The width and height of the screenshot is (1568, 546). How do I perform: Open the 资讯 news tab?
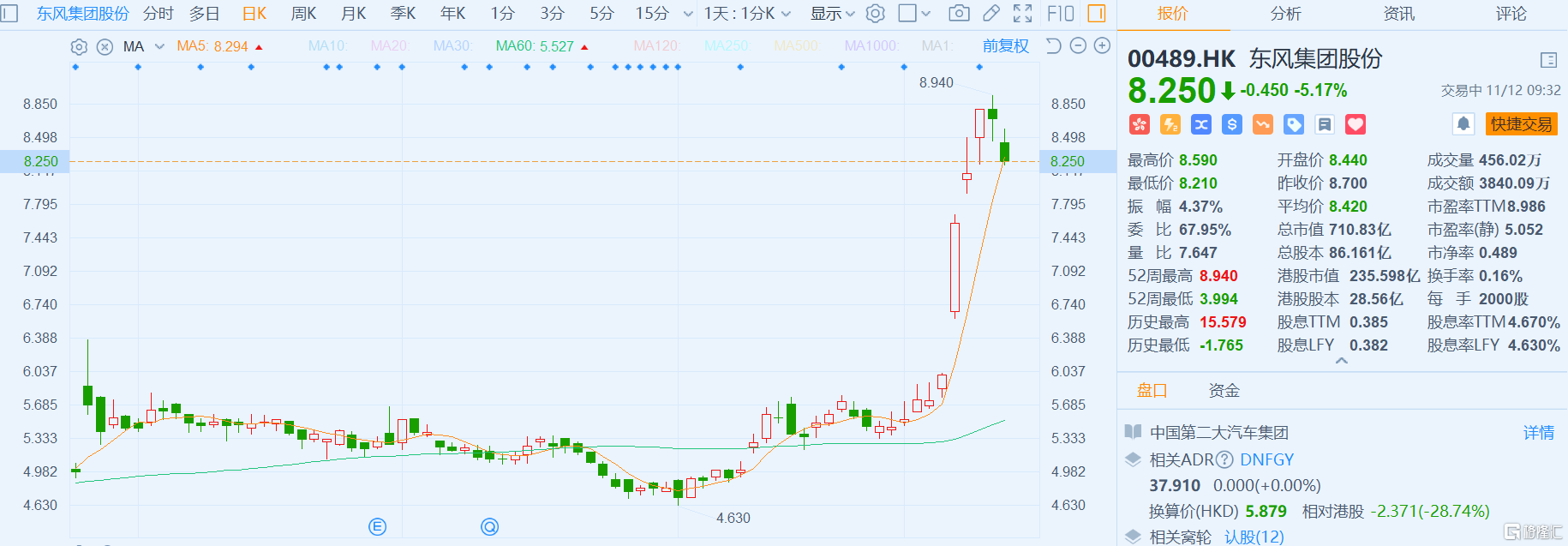pyautogui.click(x=1398, y=14)
